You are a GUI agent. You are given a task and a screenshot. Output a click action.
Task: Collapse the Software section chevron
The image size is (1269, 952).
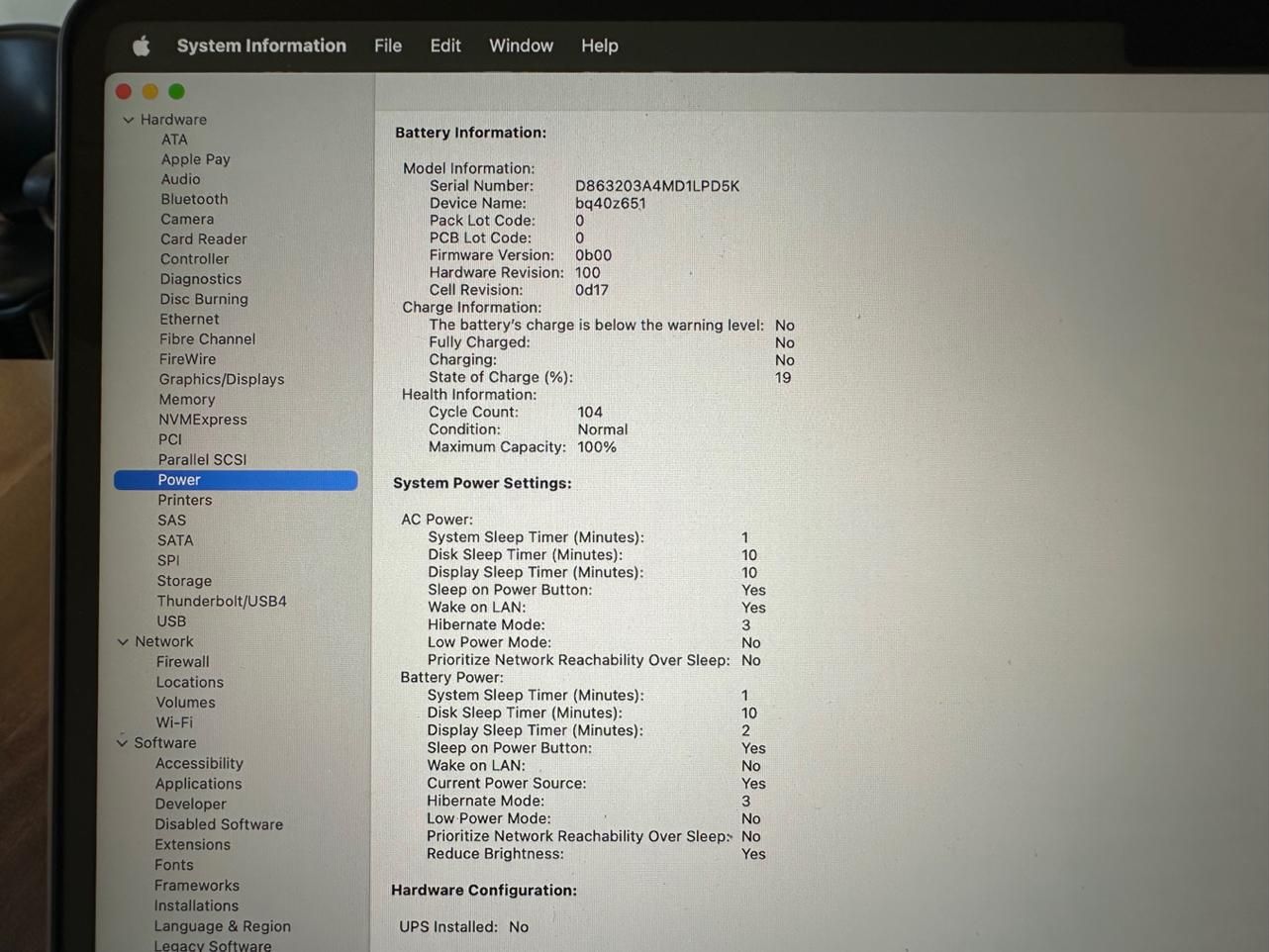tap(122, 742)
